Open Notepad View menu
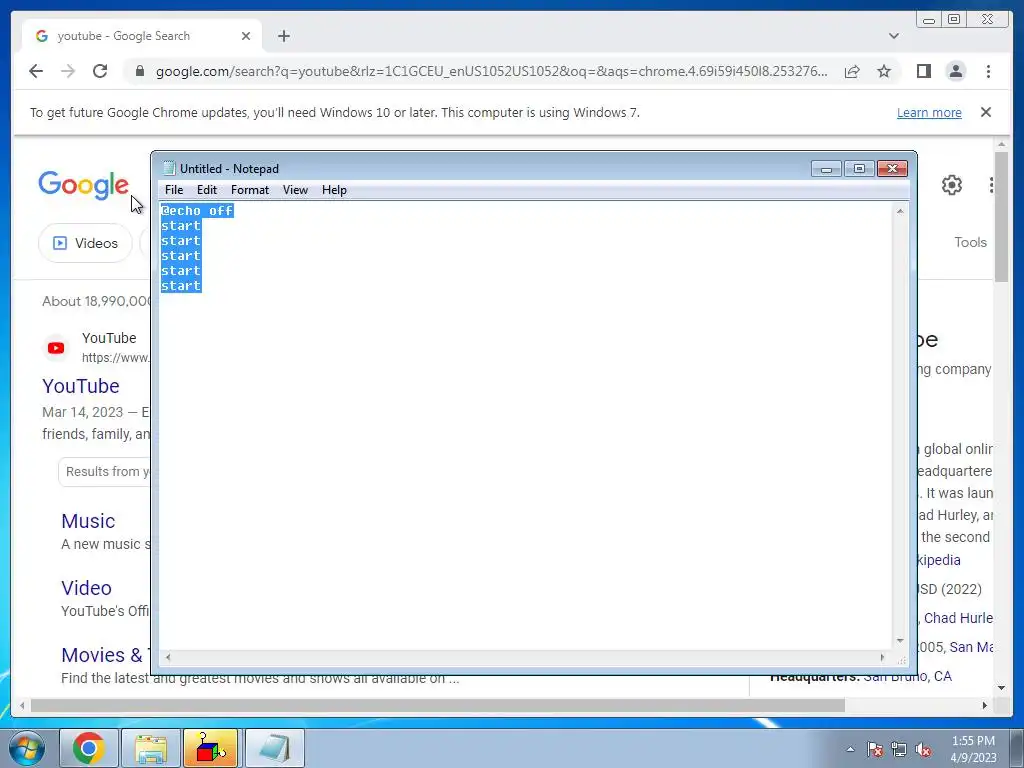The image size is (1024, 768). pyautogui.click(x=295, y=190)
